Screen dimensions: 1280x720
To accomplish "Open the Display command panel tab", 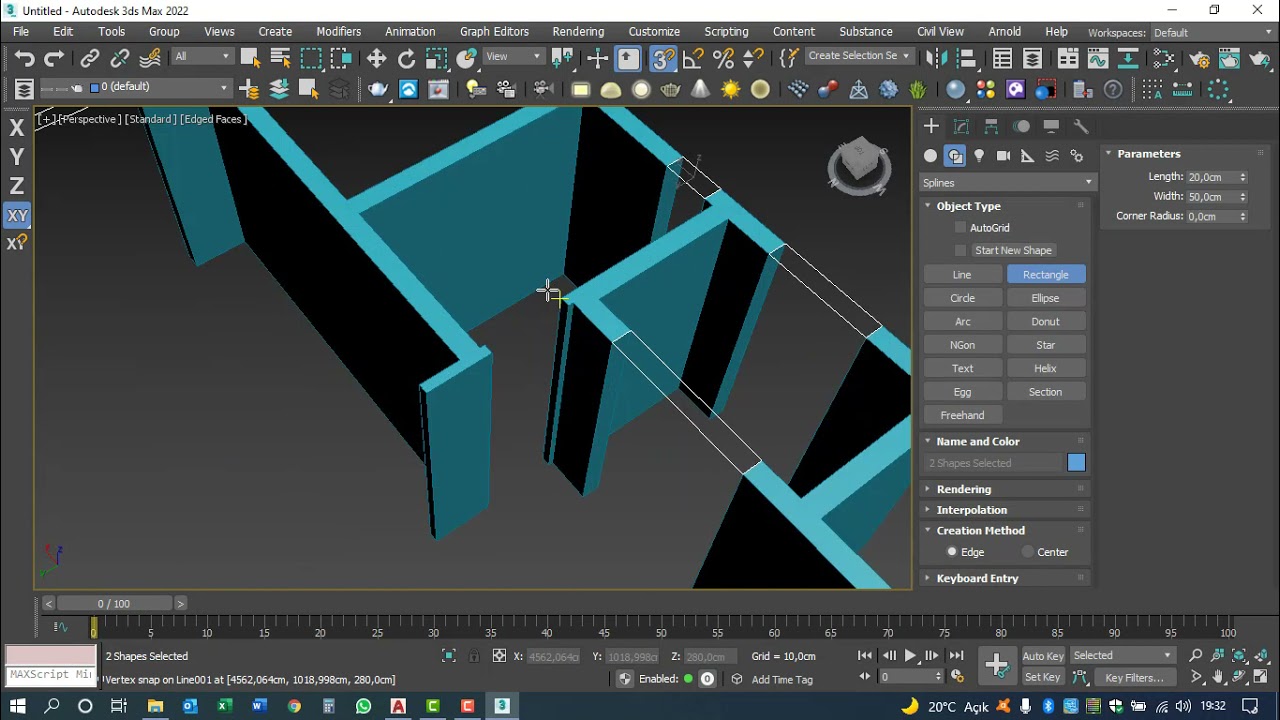I will [x=1051, y=126].
